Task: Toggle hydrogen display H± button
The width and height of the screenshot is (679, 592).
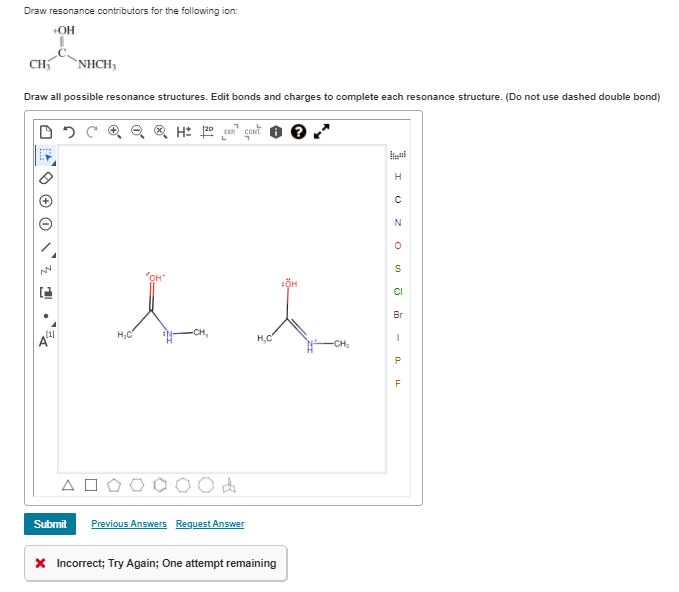Action: [184, 132]
